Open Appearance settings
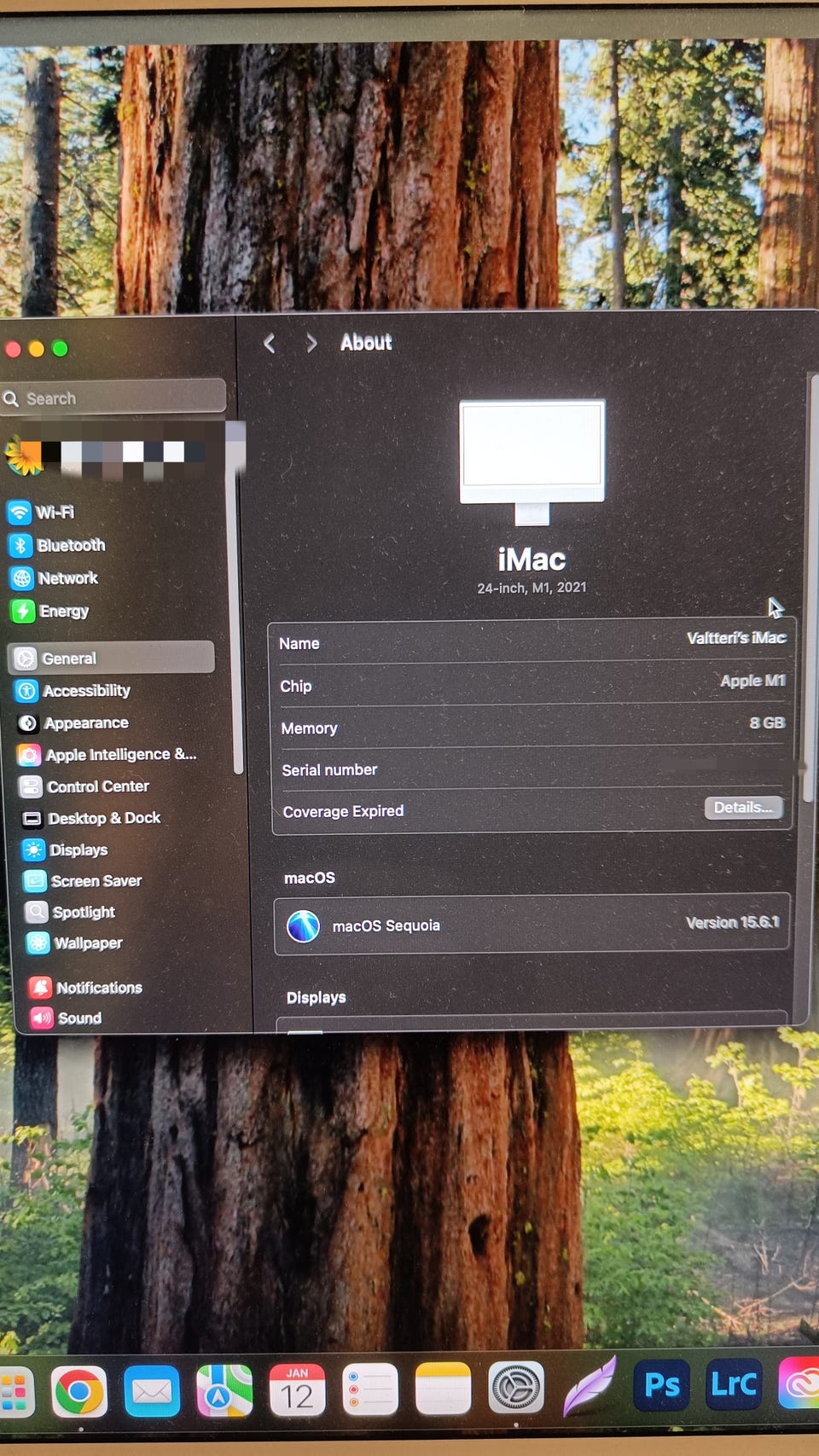Image resolution: width=819 pixels, height=1456 pixels. (73, 722)
